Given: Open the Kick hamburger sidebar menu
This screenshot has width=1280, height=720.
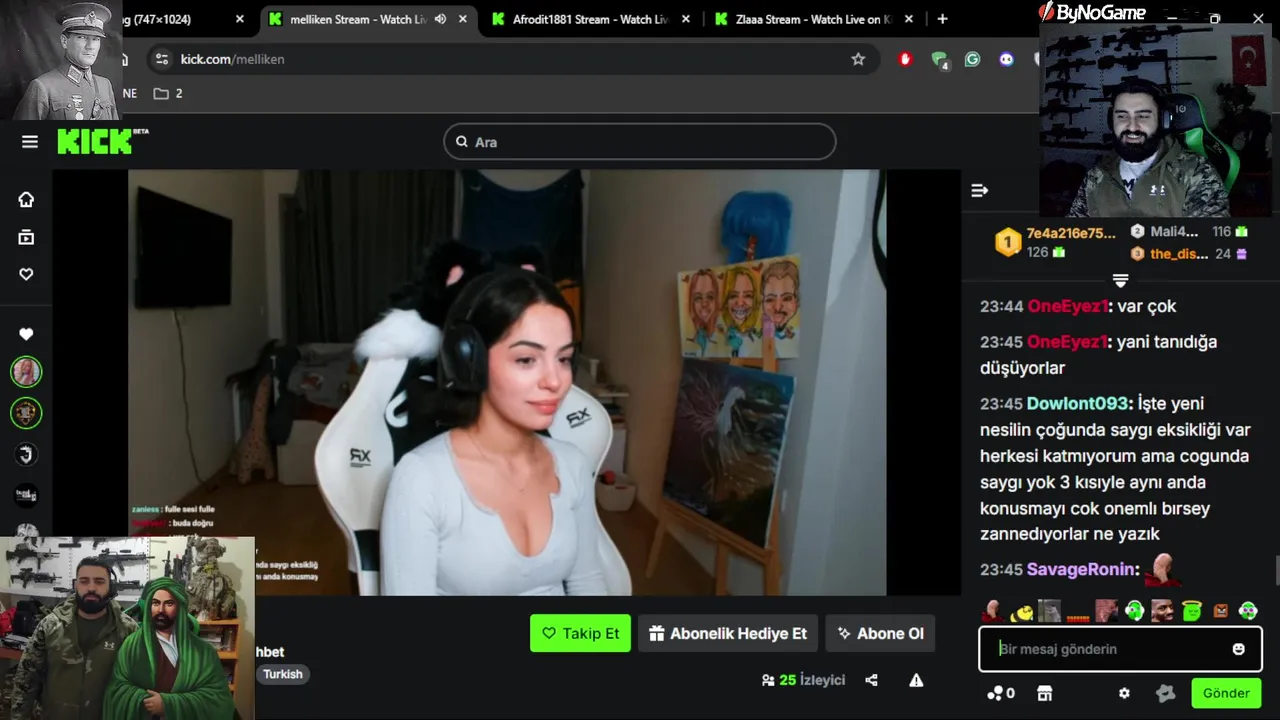Looking at the screenshot, I should point(30,142).
